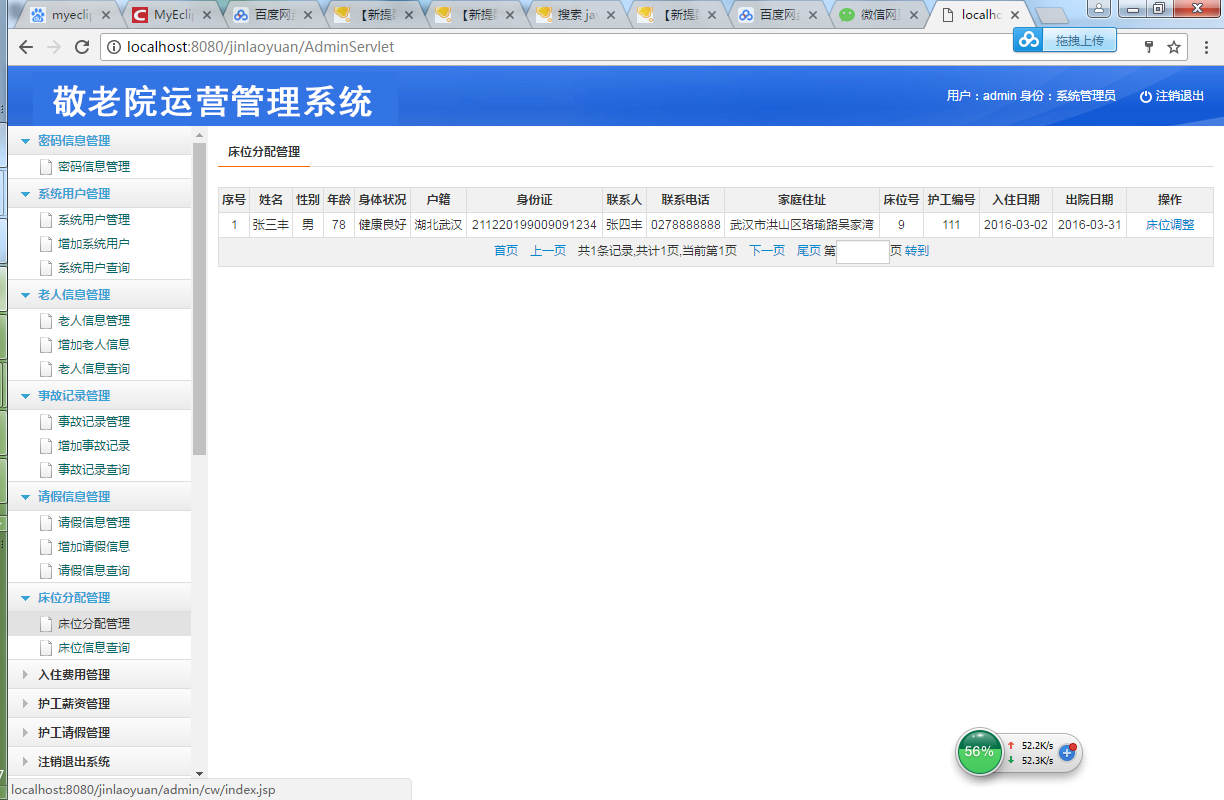This screenshot has height=800, width=1224.
Task: Click the 身份证 value 211220199009091234
Action: (534, 225)
